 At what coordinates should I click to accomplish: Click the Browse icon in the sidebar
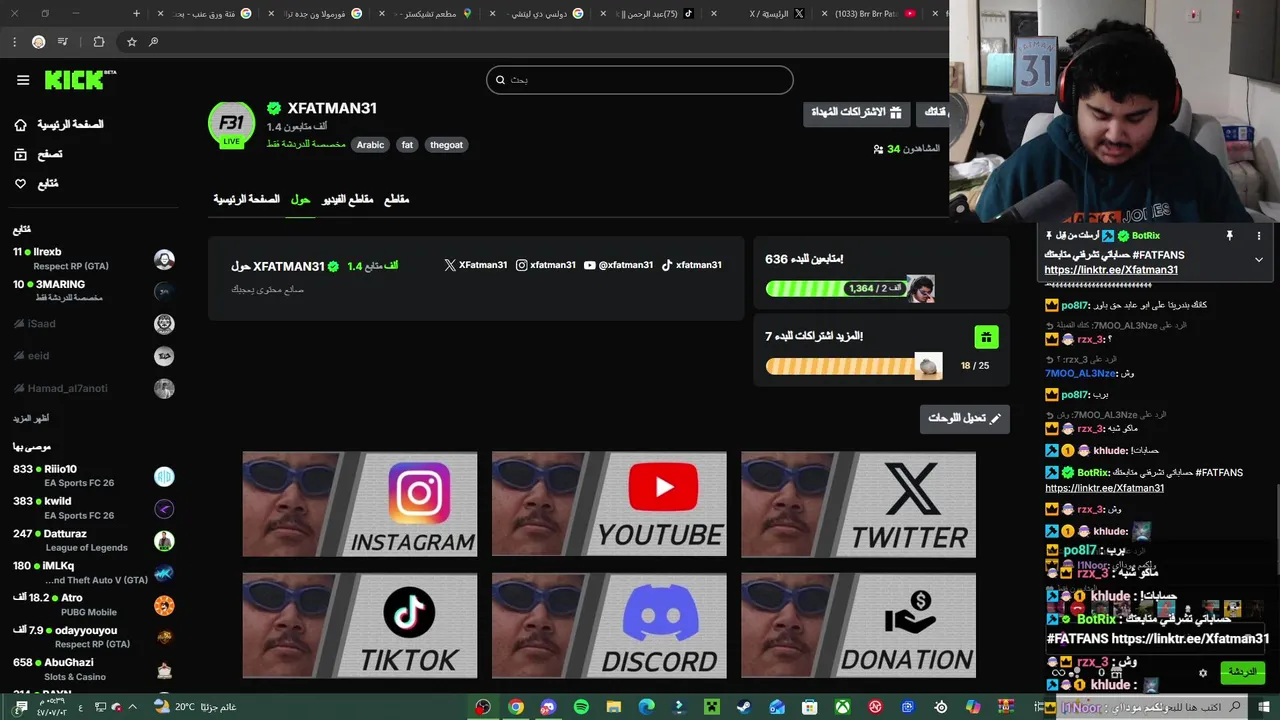(20, 155)
